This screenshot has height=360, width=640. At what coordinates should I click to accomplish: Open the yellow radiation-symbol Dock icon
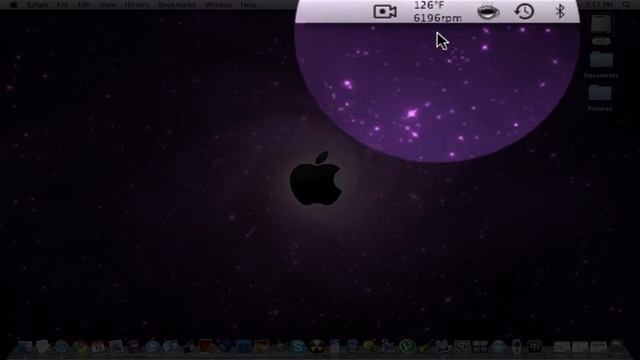coord(316,347)
